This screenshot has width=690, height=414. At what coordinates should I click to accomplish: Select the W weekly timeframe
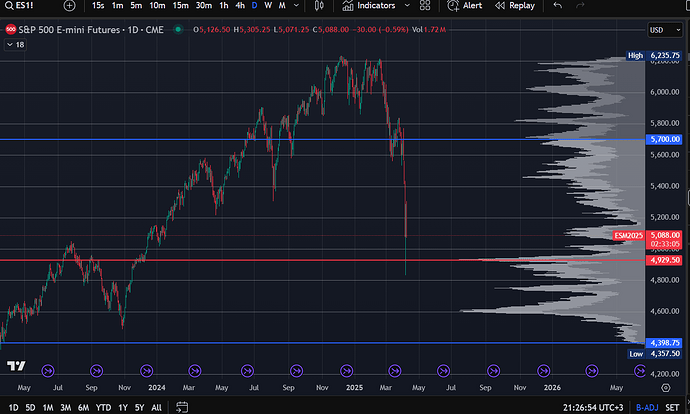(268, 6)
